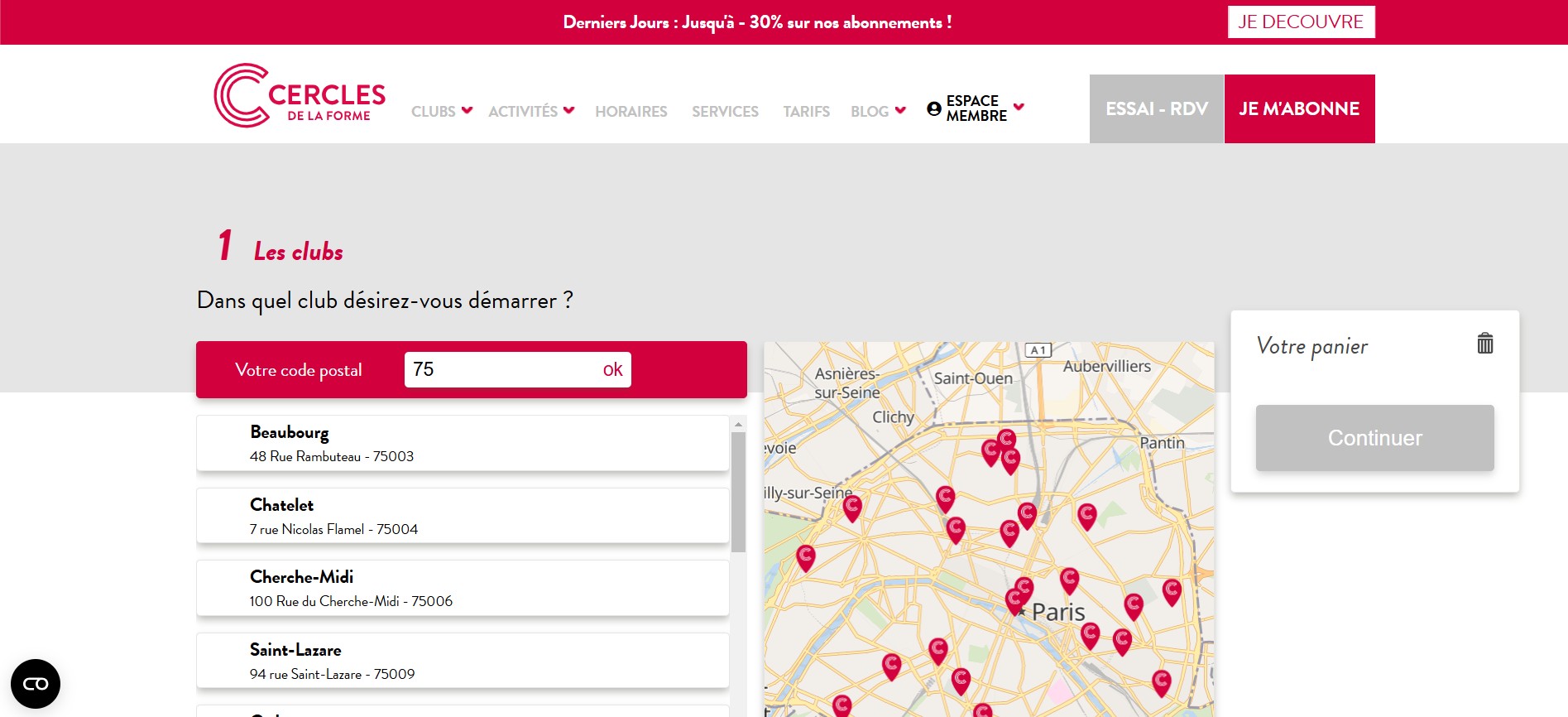
Task: Click the Cercles de la Forme logo
Action: [x=300, y=95]
